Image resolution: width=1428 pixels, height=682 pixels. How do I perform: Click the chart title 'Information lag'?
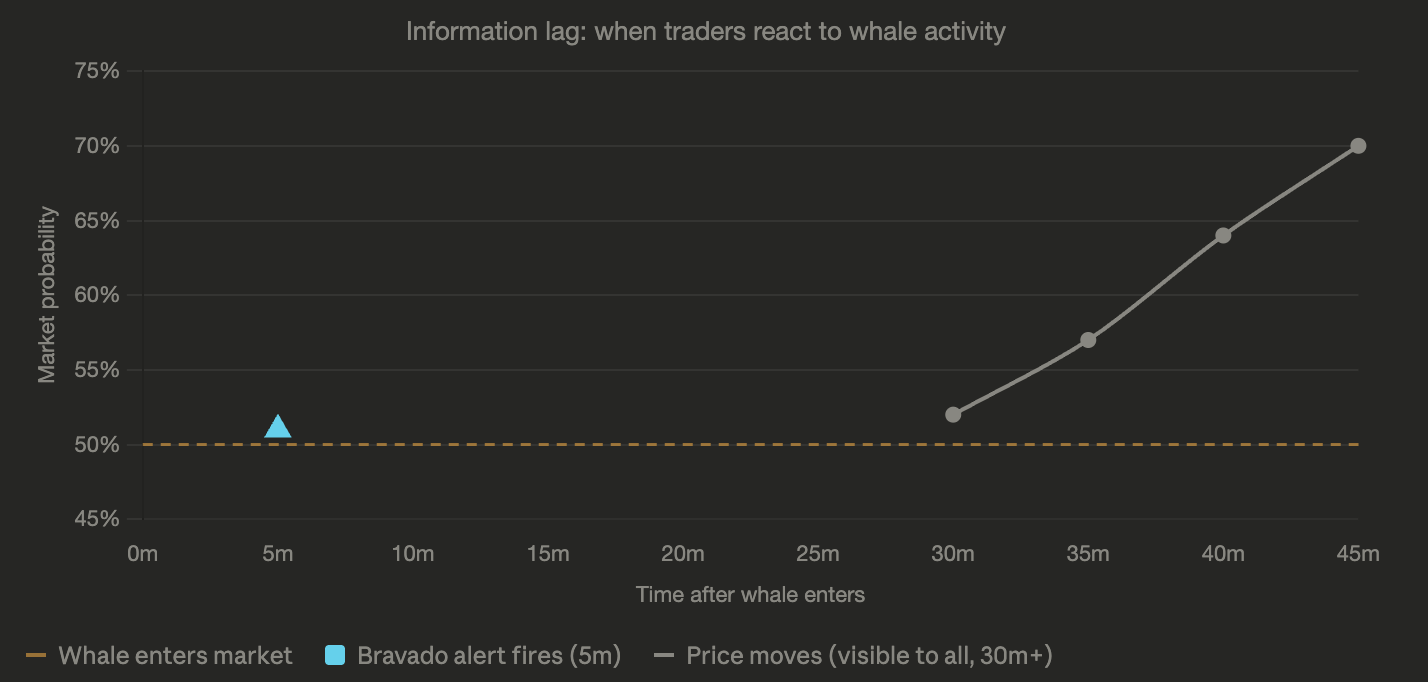[x=705, y=31]
